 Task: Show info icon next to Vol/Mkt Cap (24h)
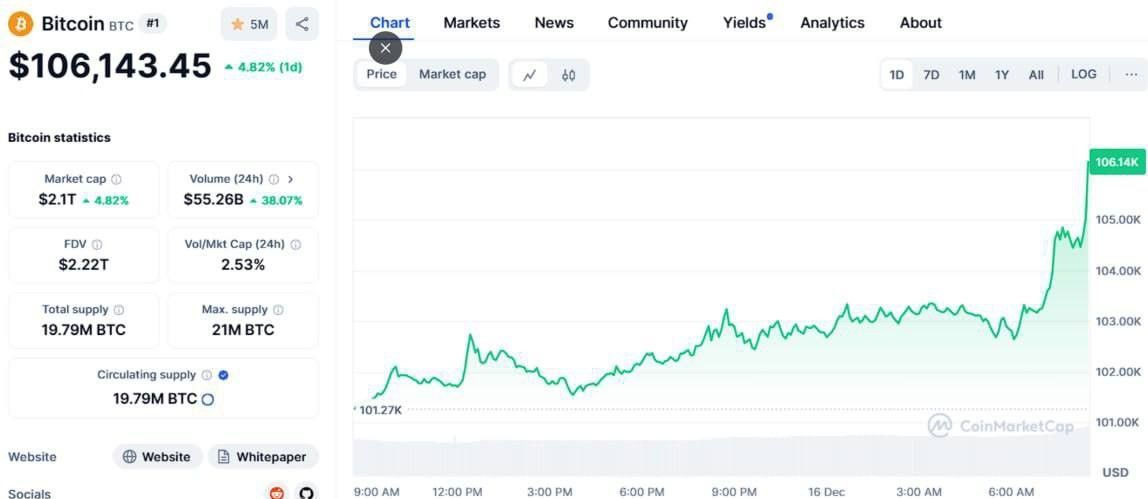[296, 244]
